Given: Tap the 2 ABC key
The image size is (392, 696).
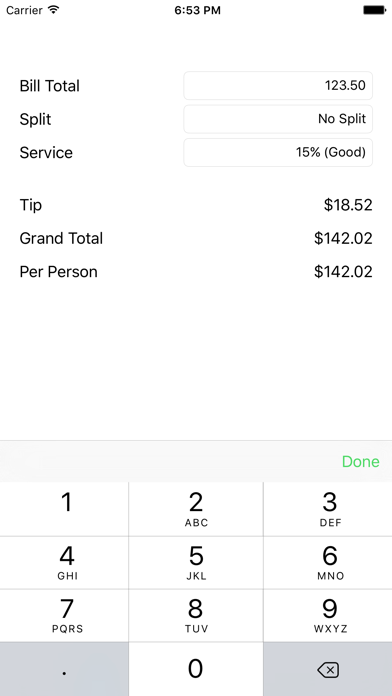Looking at the screenshot, I should 196,509.
